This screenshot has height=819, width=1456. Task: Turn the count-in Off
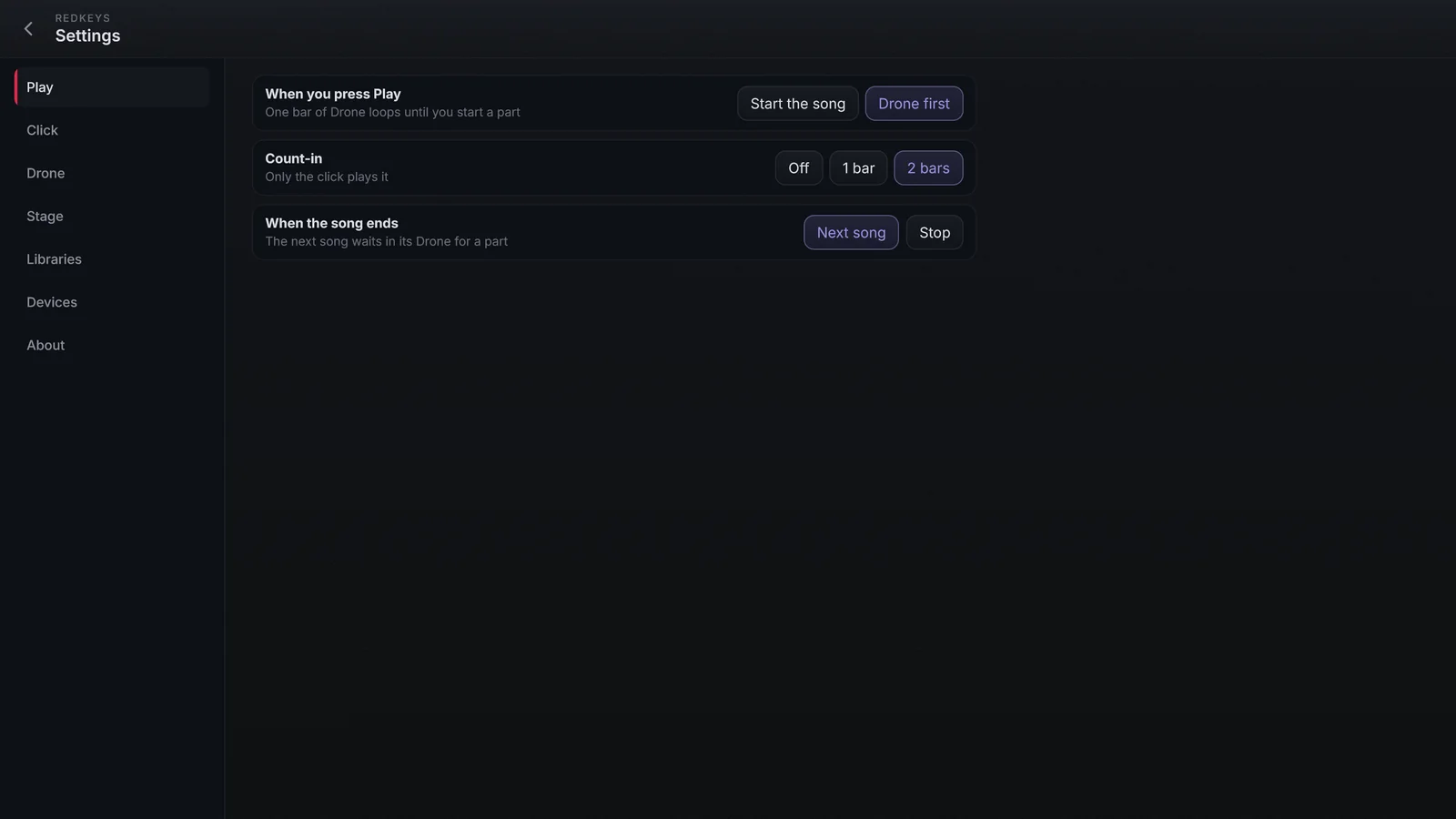click(798, 168)
